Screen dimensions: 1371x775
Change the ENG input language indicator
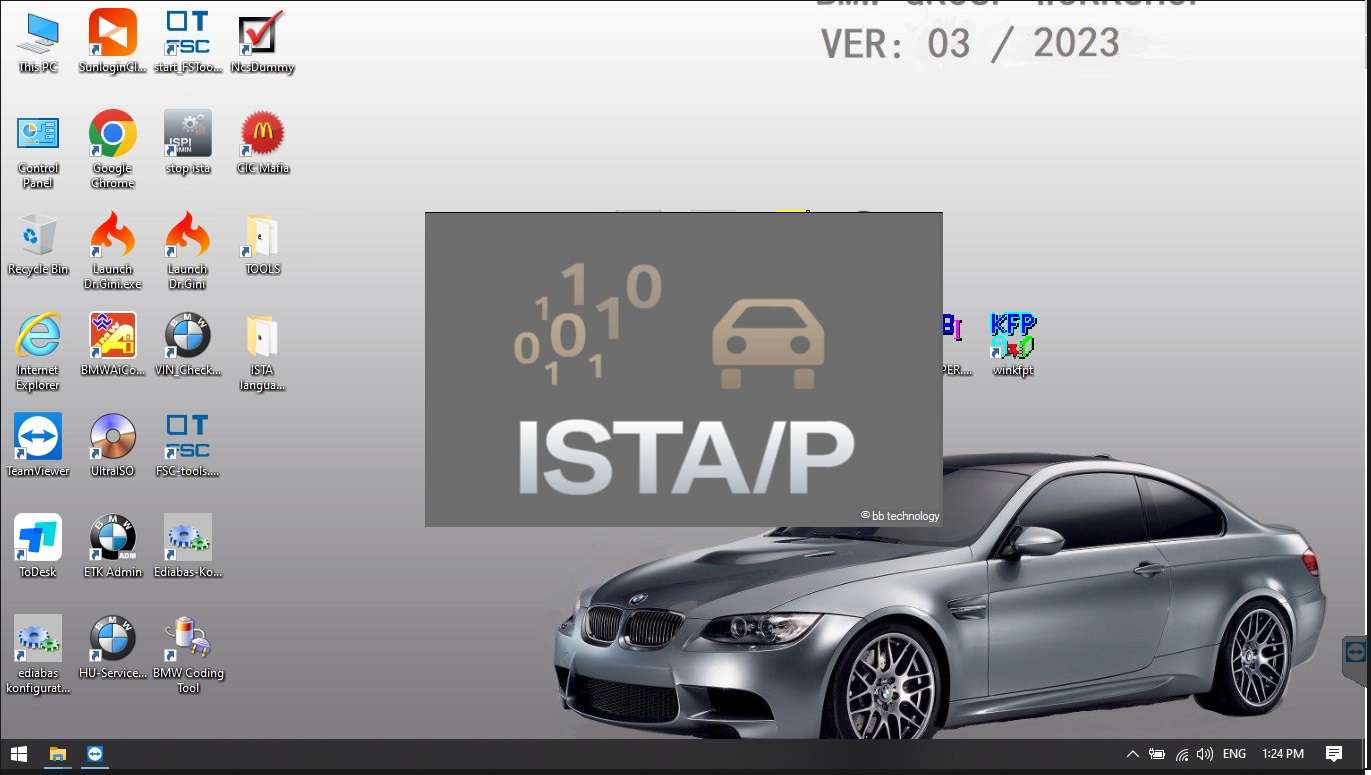[1234, 754]
